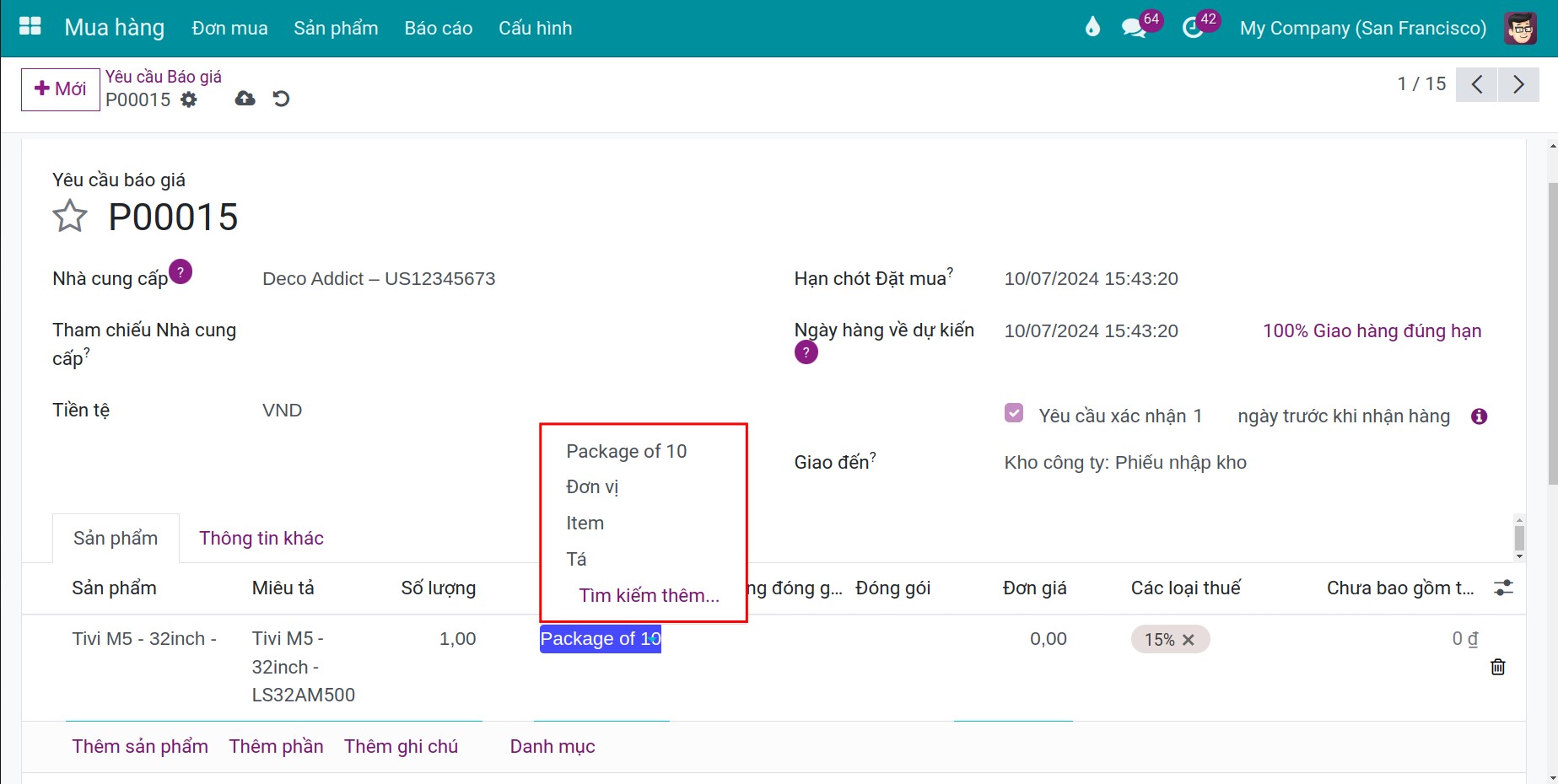Switch to Thông tin khác tab

(x=261, y=538)
